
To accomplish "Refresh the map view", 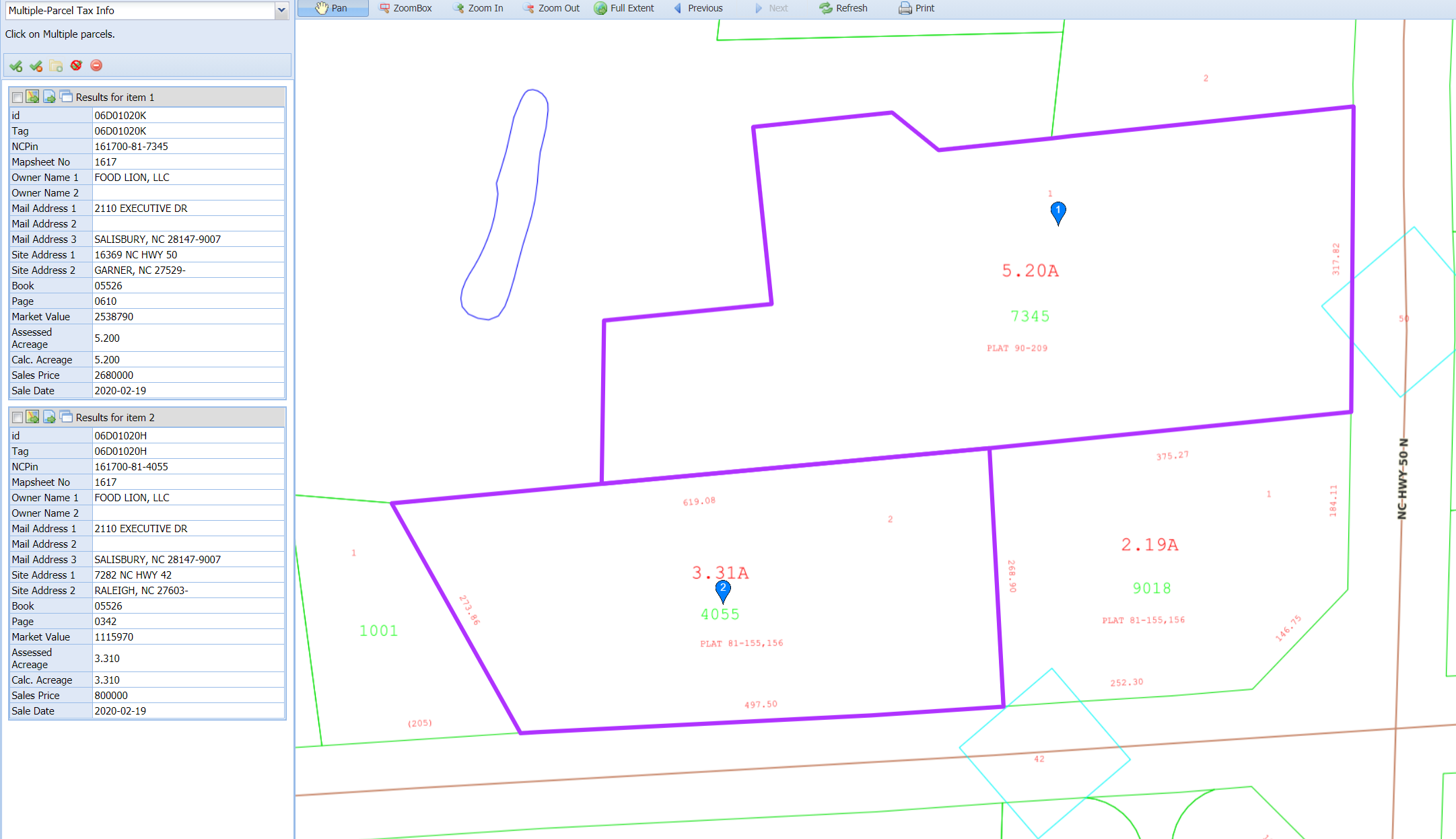I will 843,8.
